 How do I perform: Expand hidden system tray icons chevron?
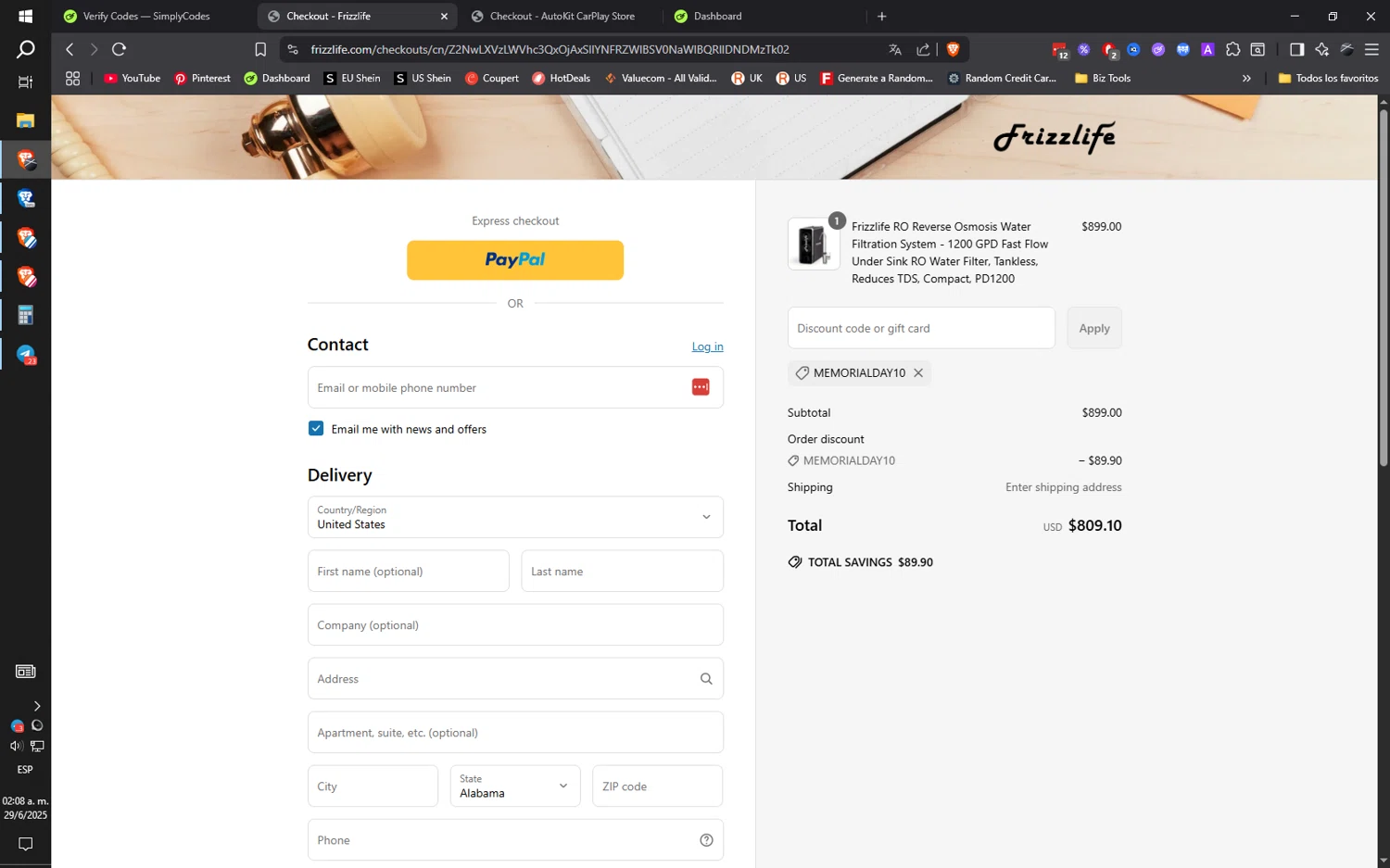[x=37, y=706]
